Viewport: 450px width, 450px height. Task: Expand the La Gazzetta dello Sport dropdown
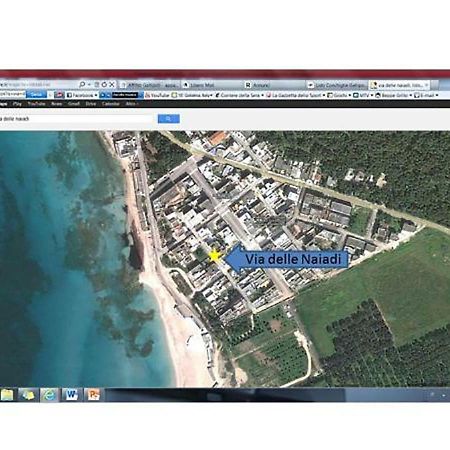[x=324, y=95]
